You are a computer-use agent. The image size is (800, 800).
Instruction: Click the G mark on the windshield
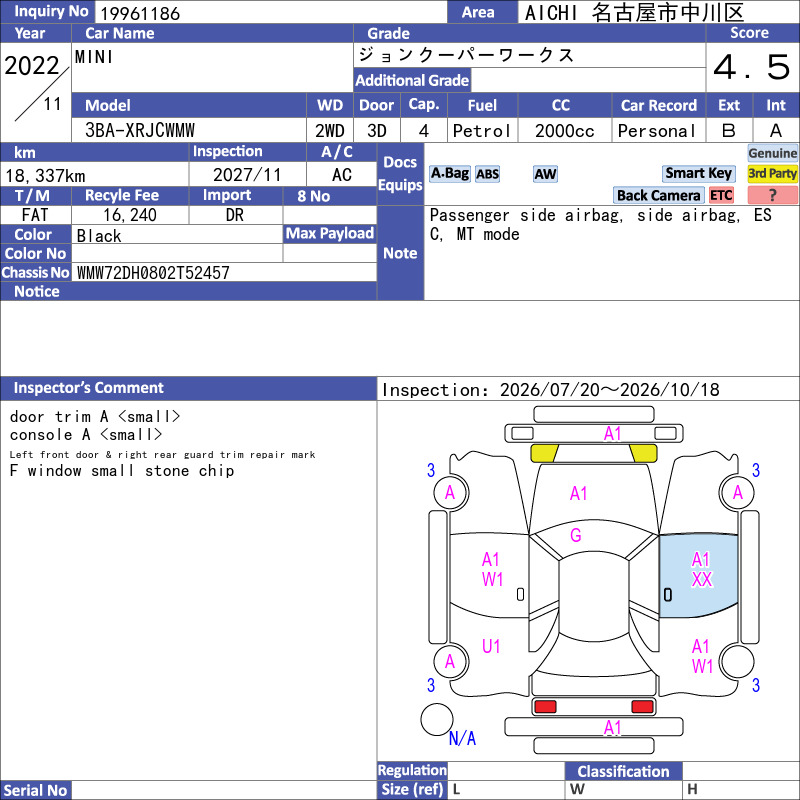click(x=576, y=535)
